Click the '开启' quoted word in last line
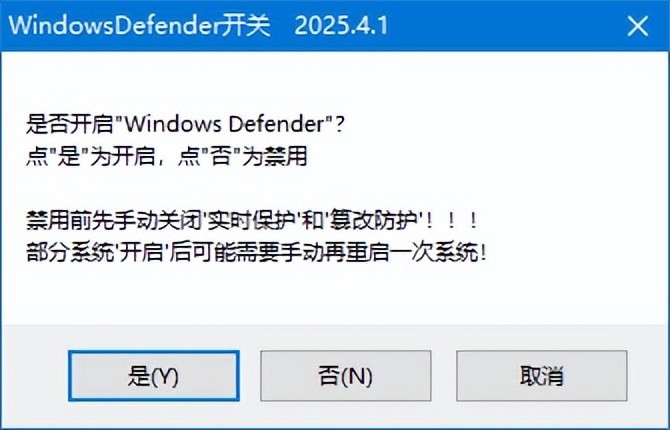 tap(141, 252)
